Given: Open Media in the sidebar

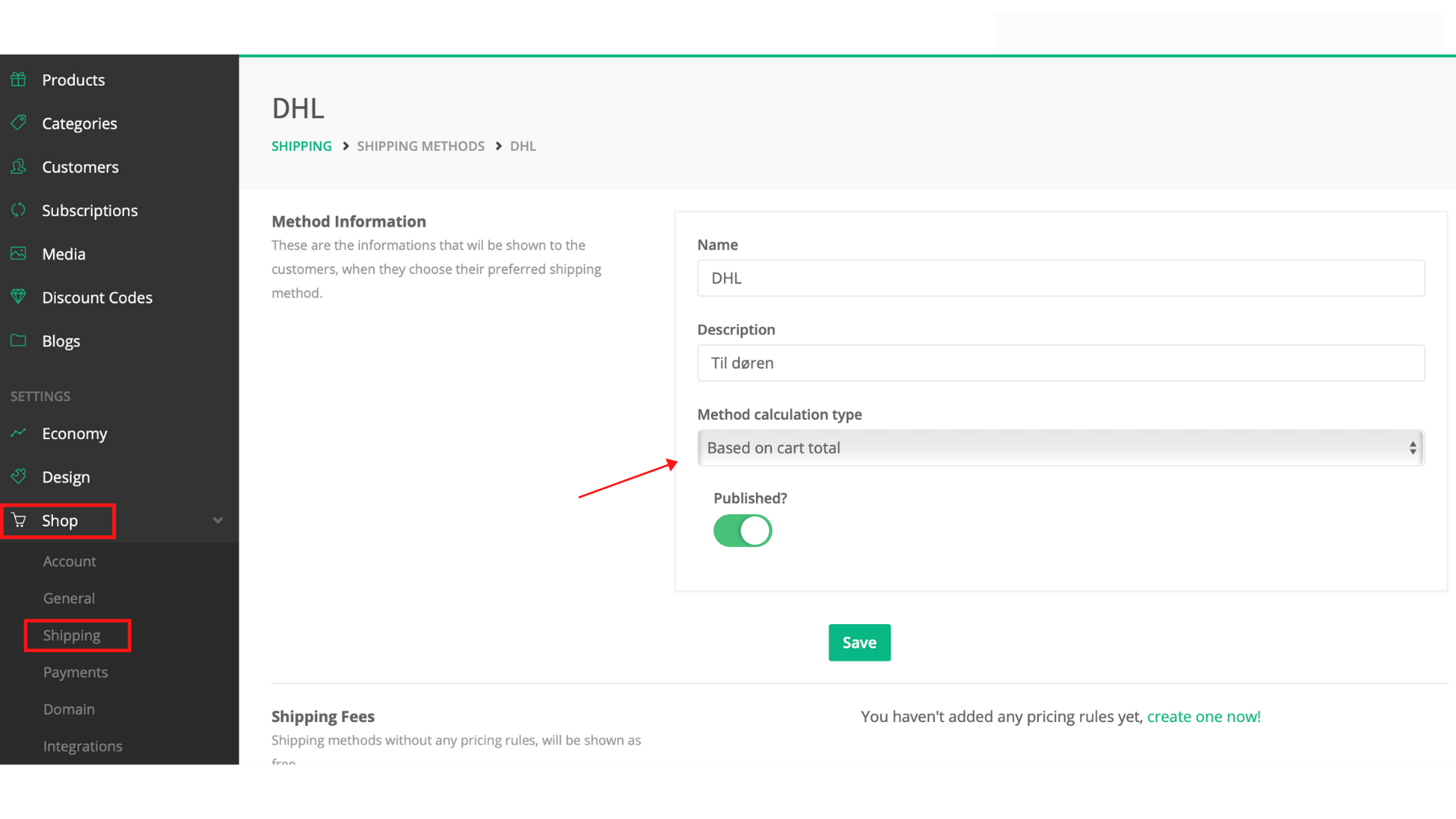Looking at the screenshot, I should (x=64, y=254).
